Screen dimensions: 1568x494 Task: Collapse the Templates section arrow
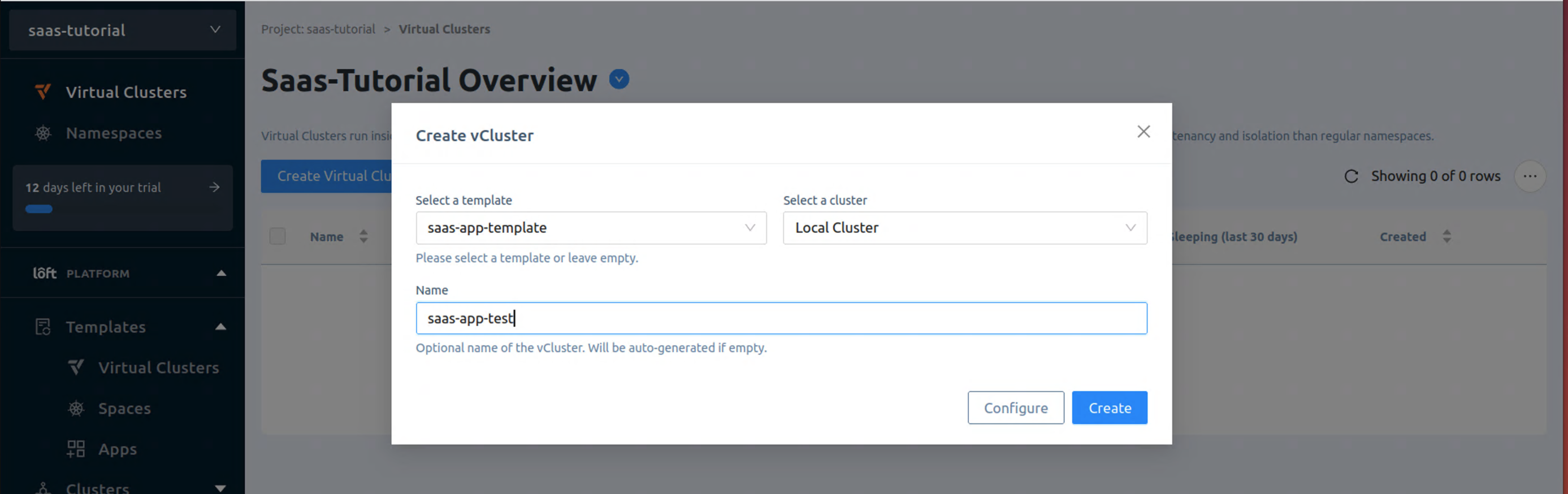click(221, 327)
